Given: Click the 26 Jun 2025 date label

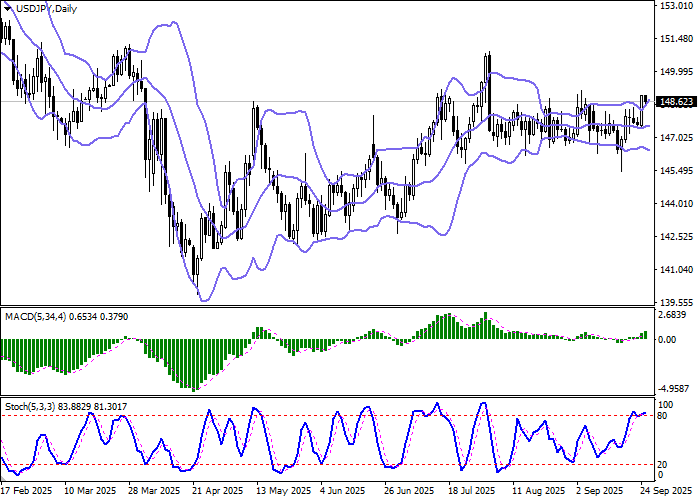Looking at the screenshot, I should 411,492.
